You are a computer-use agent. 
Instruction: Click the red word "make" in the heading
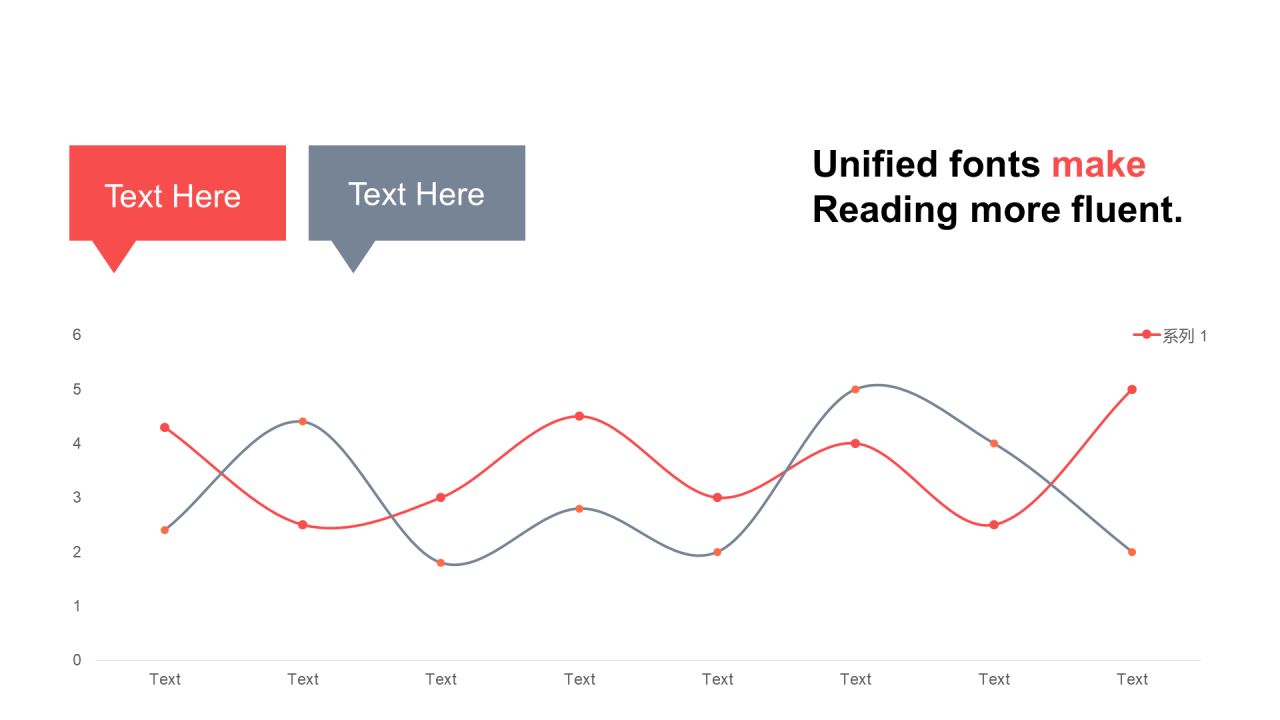click(x=1098, y=164)
